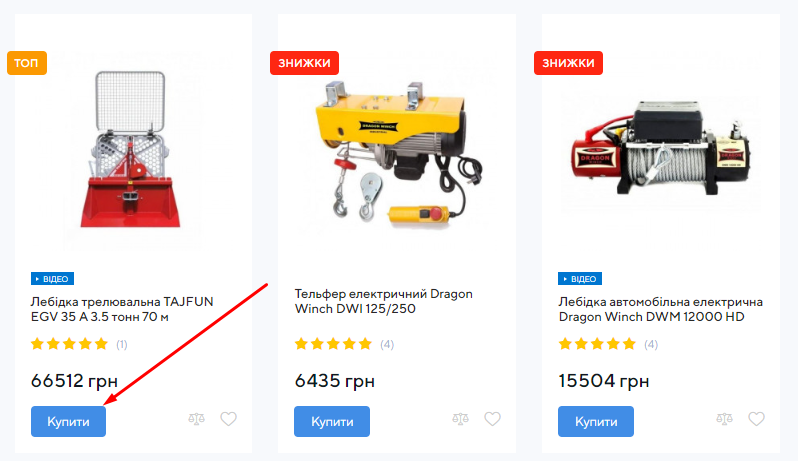The width and height of the screenshot is (798, 461).
Task: Open video badge on TAJFUN winch
Action: (x=52, y=279)
